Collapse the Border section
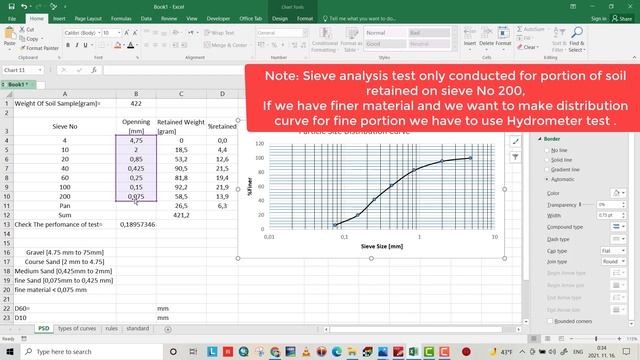The height and width of the screenshot is (360, 640). coord(540,139)
